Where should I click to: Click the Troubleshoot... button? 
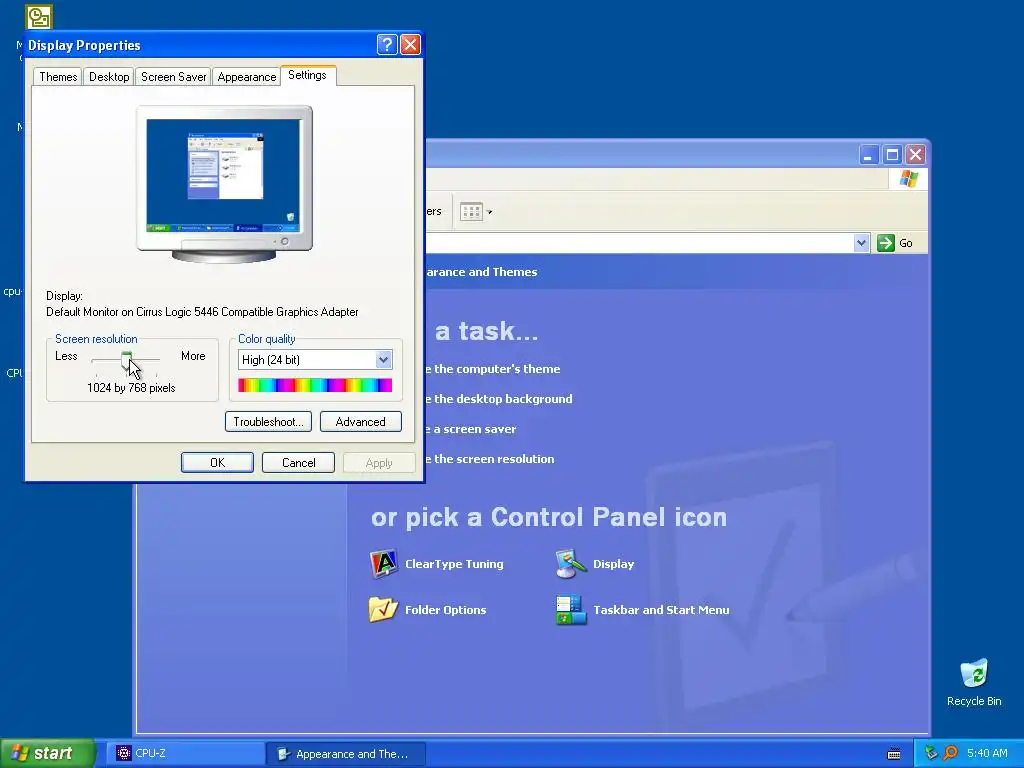[x=268, y=422]
